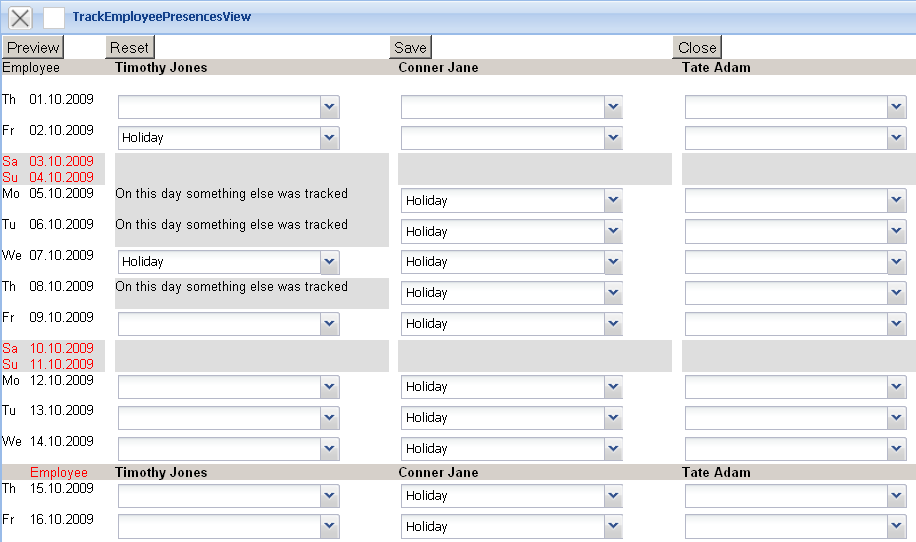The height and width of the screenshot is (542, 916).
Task: Click the blank square icon beside the title
Action: 54,17
